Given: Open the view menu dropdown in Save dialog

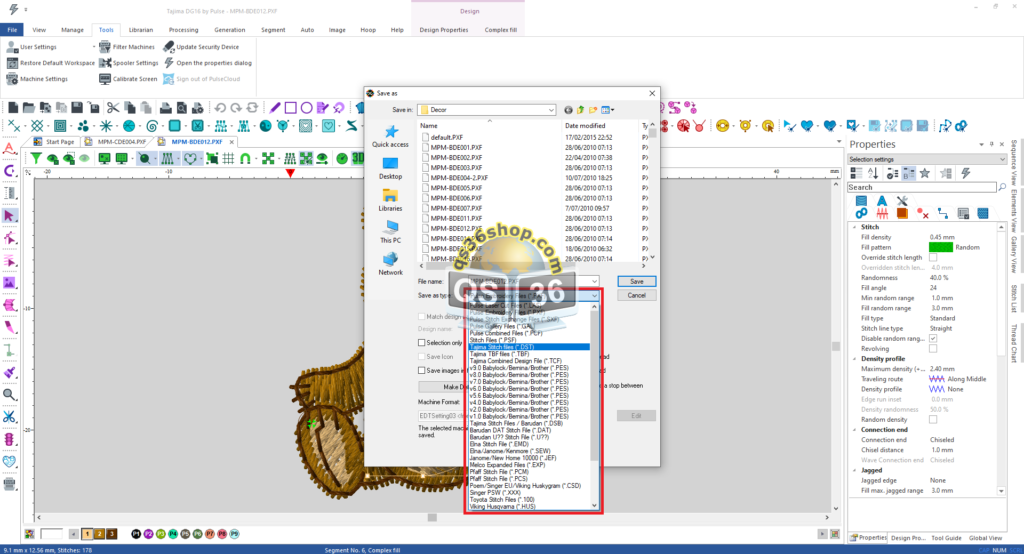Looking at the screenshot, I should (x=608, y=110).
